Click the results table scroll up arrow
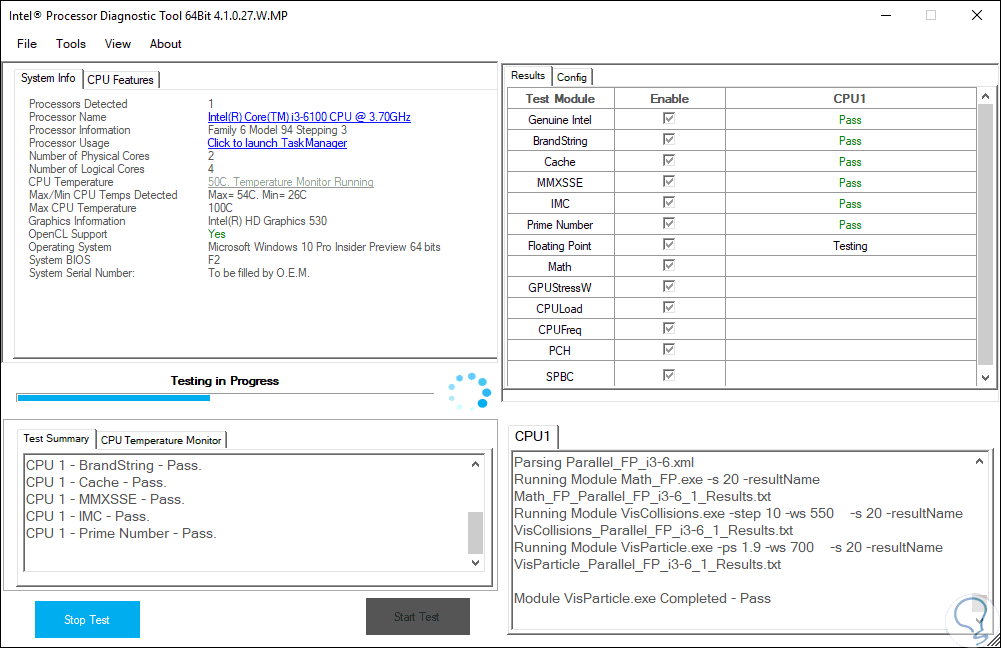This screenshot has width=1001, height=648. click(x=986, y=96)
